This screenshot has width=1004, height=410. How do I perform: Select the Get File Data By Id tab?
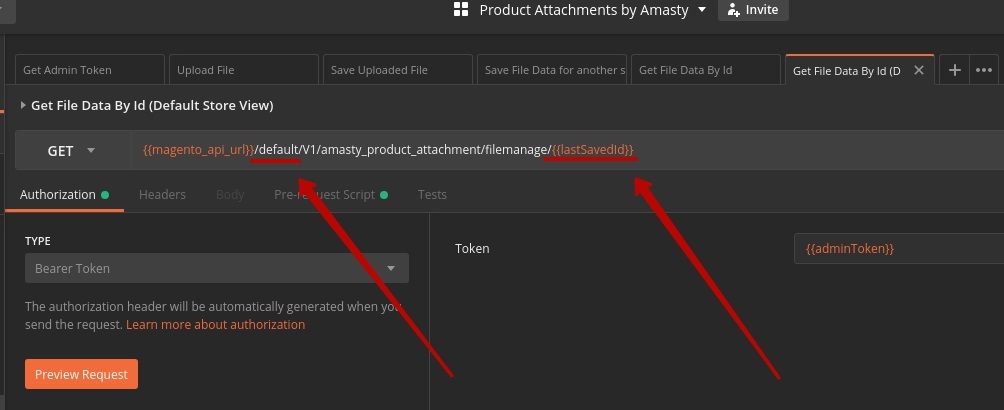pyautogui.click(x=706, y=70)
